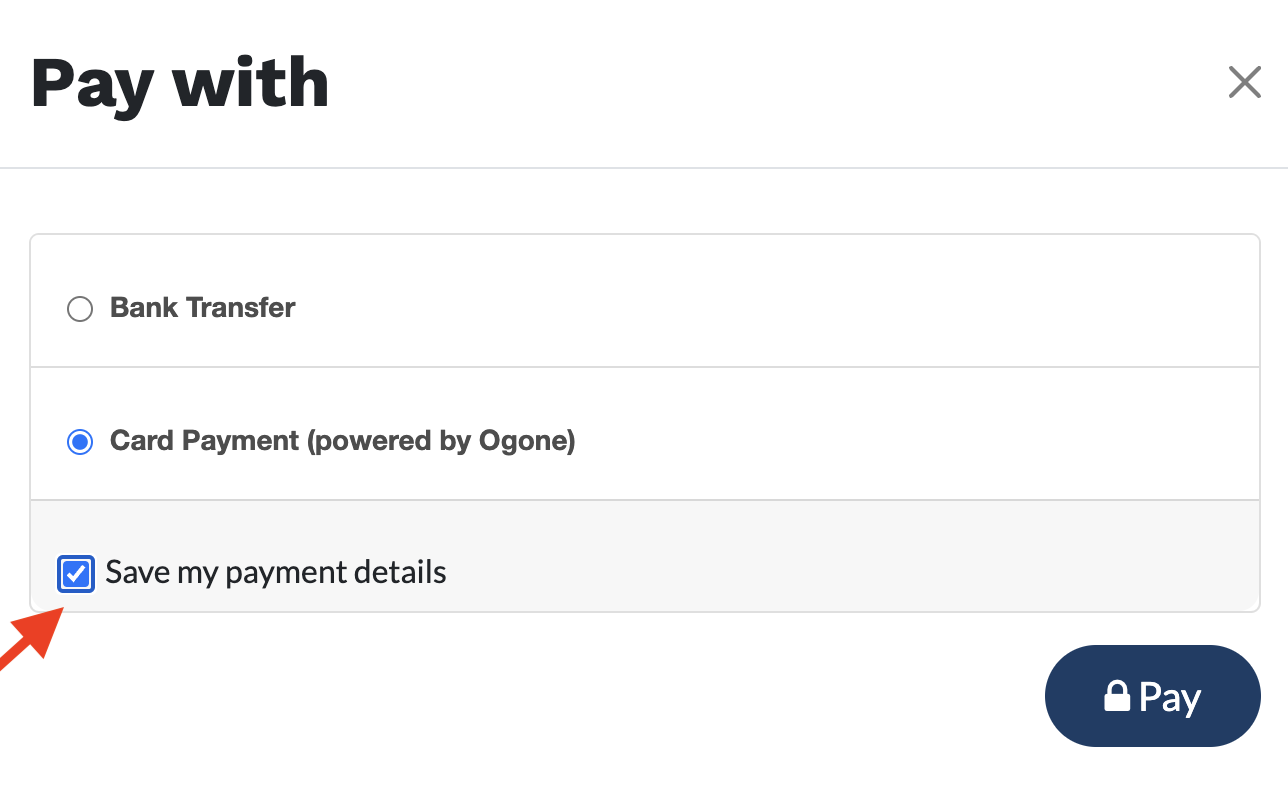1288x793 pixels.
Task: Click the red arrow annotation
Action: [27, 645]
